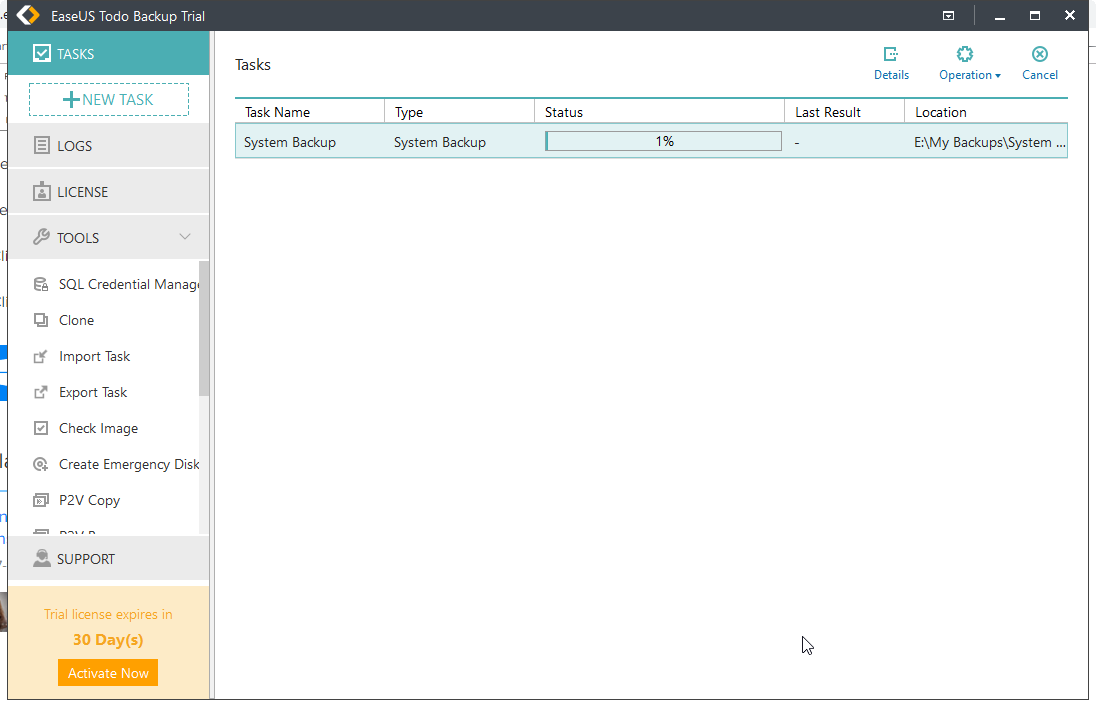Open the LOGS section

pos(108,145)
